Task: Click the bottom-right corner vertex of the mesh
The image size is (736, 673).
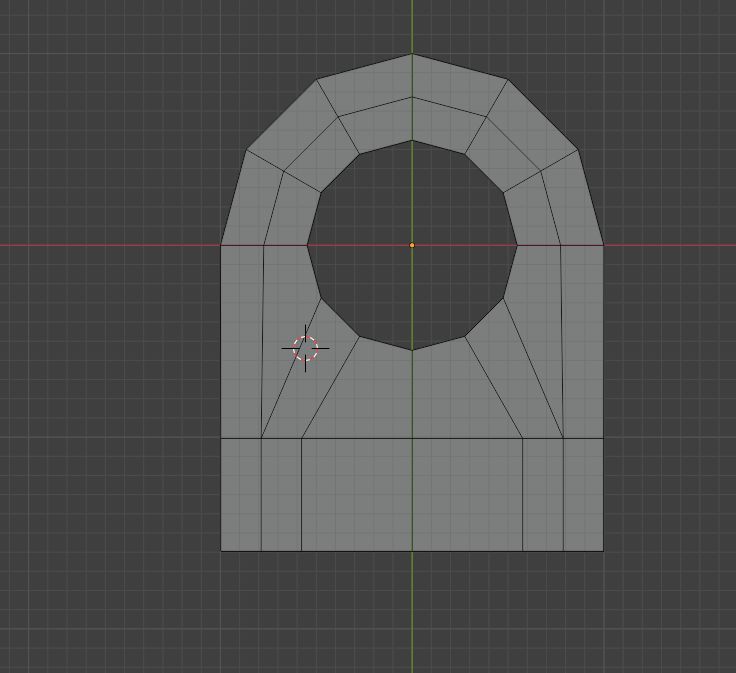Action: 603,550
